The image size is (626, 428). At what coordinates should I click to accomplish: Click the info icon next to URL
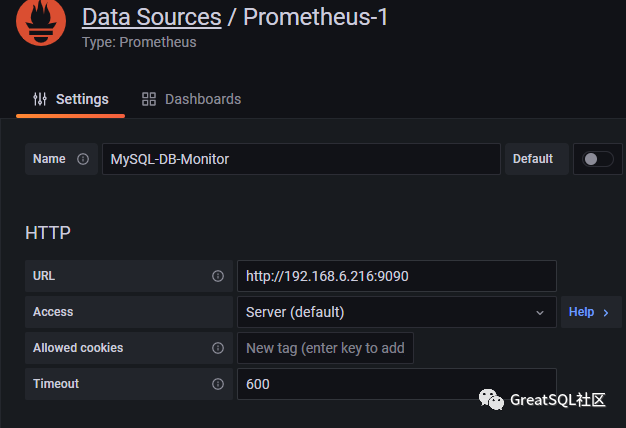217,276
